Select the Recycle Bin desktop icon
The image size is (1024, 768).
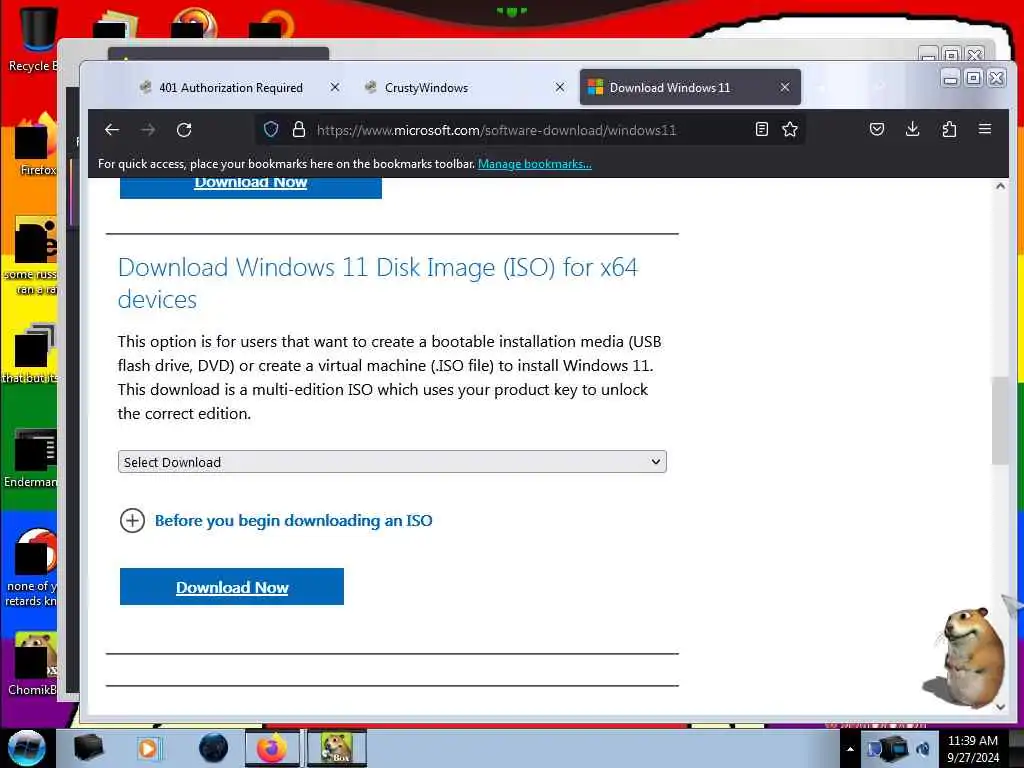pos(33,39)
